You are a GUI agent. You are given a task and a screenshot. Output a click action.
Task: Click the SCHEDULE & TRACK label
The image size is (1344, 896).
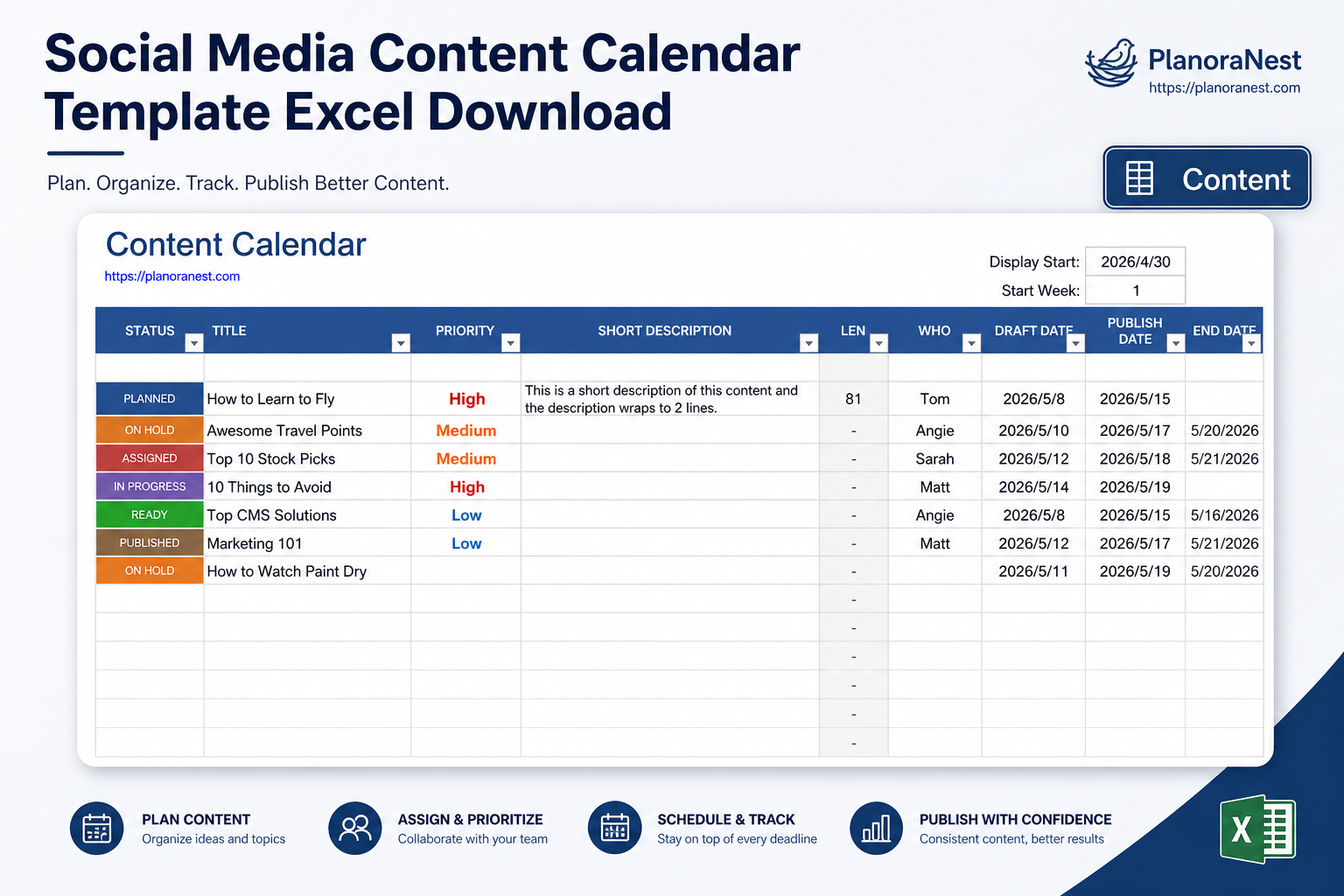[725, 820]
